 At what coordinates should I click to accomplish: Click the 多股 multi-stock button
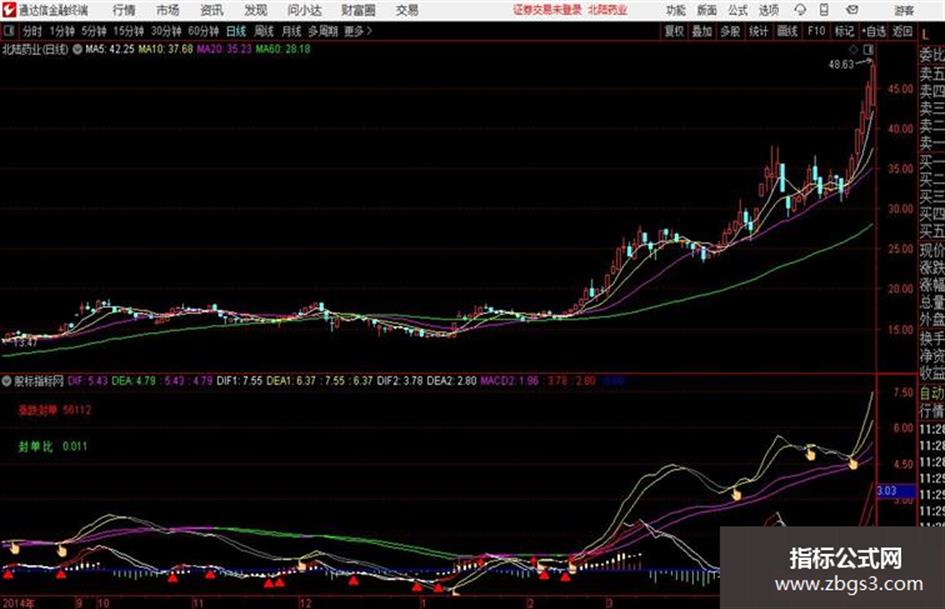tap(730, 31)
